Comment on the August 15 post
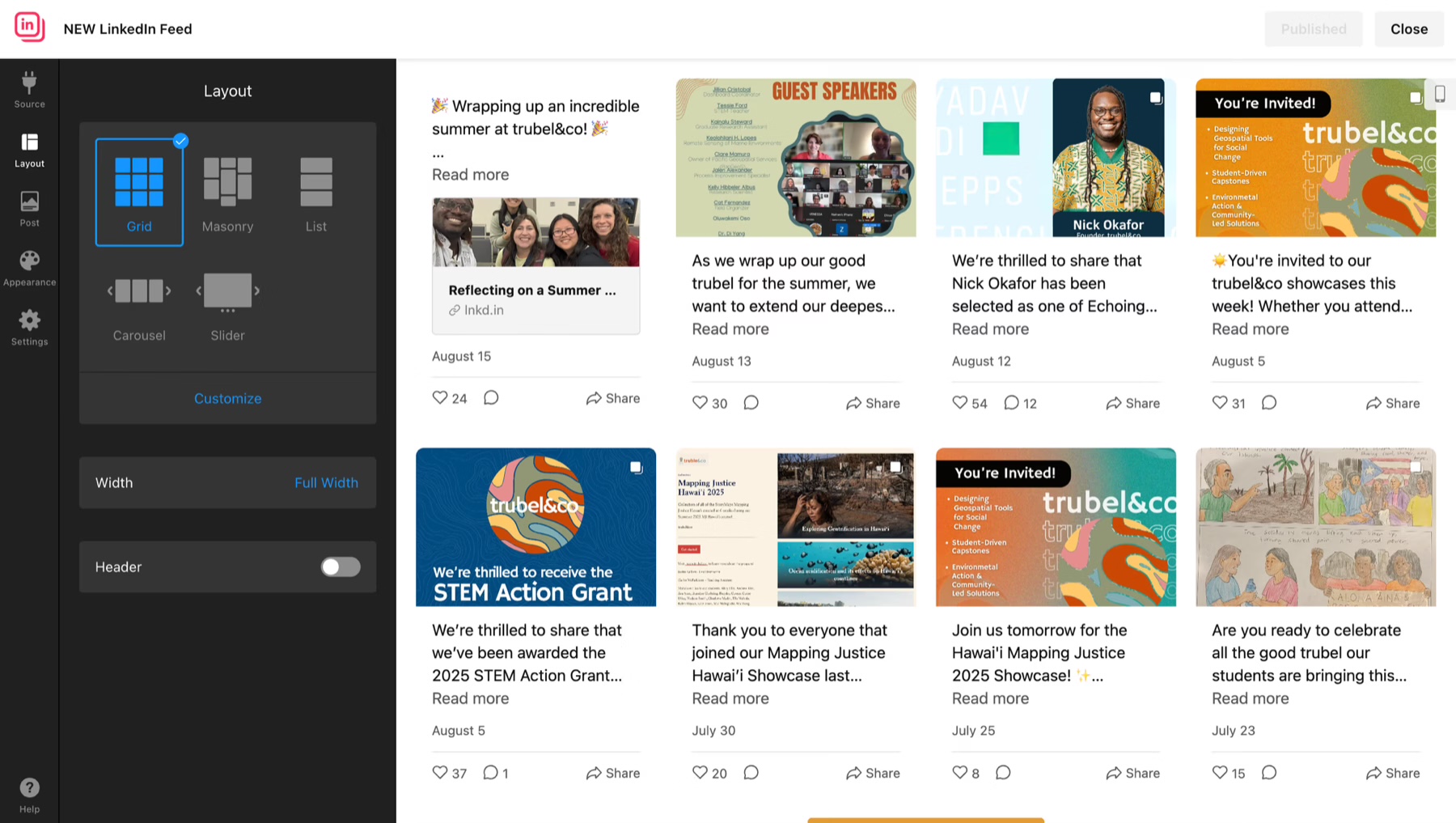This screenshot has height=823, width=1456. pyautogui.click(x=491, y=397)
